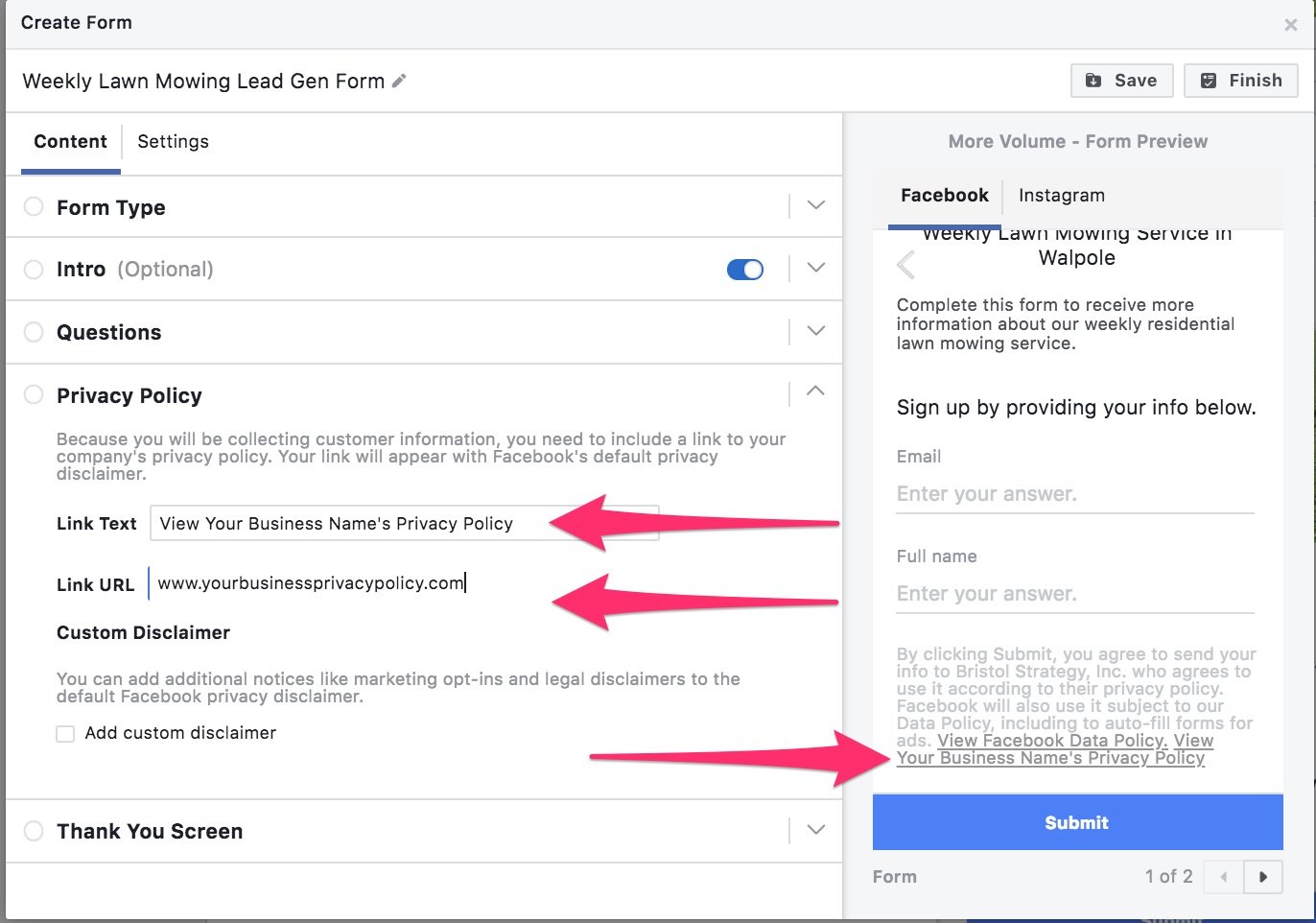
Task: Expand the Form Type section
Action: pyautogui.click(x=815, y=205)
